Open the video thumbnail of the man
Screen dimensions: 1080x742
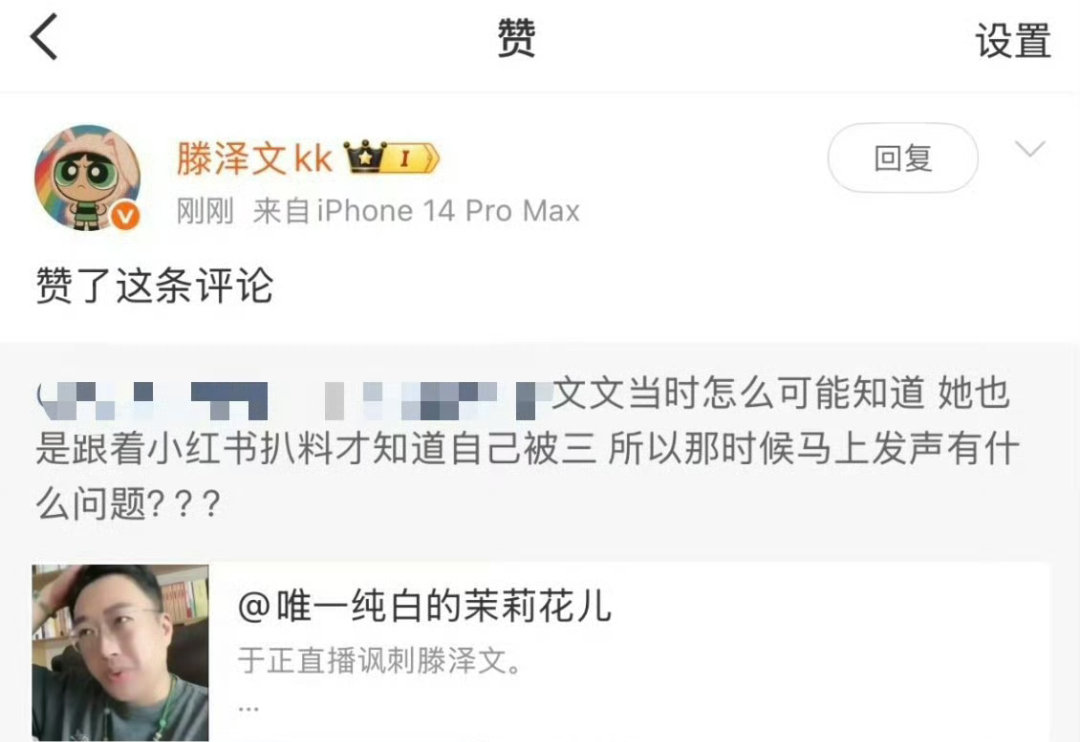click(x=121, y=652)
